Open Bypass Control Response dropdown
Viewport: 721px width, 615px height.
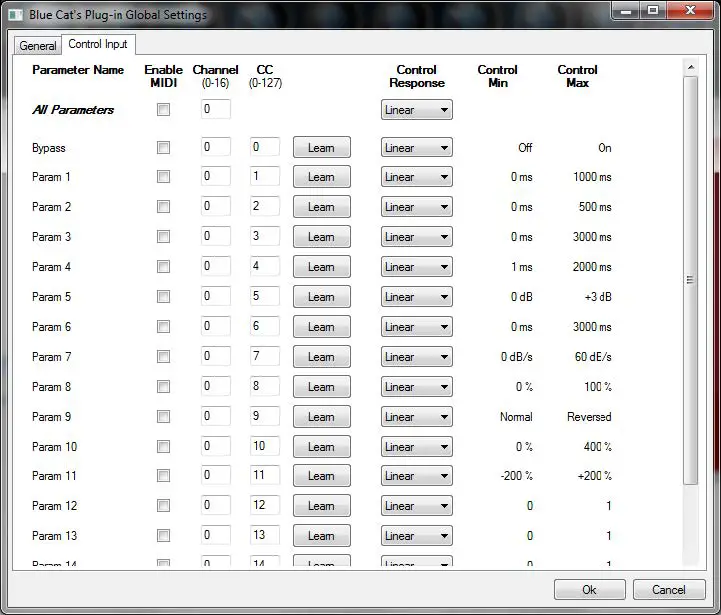tap(417, 148)
